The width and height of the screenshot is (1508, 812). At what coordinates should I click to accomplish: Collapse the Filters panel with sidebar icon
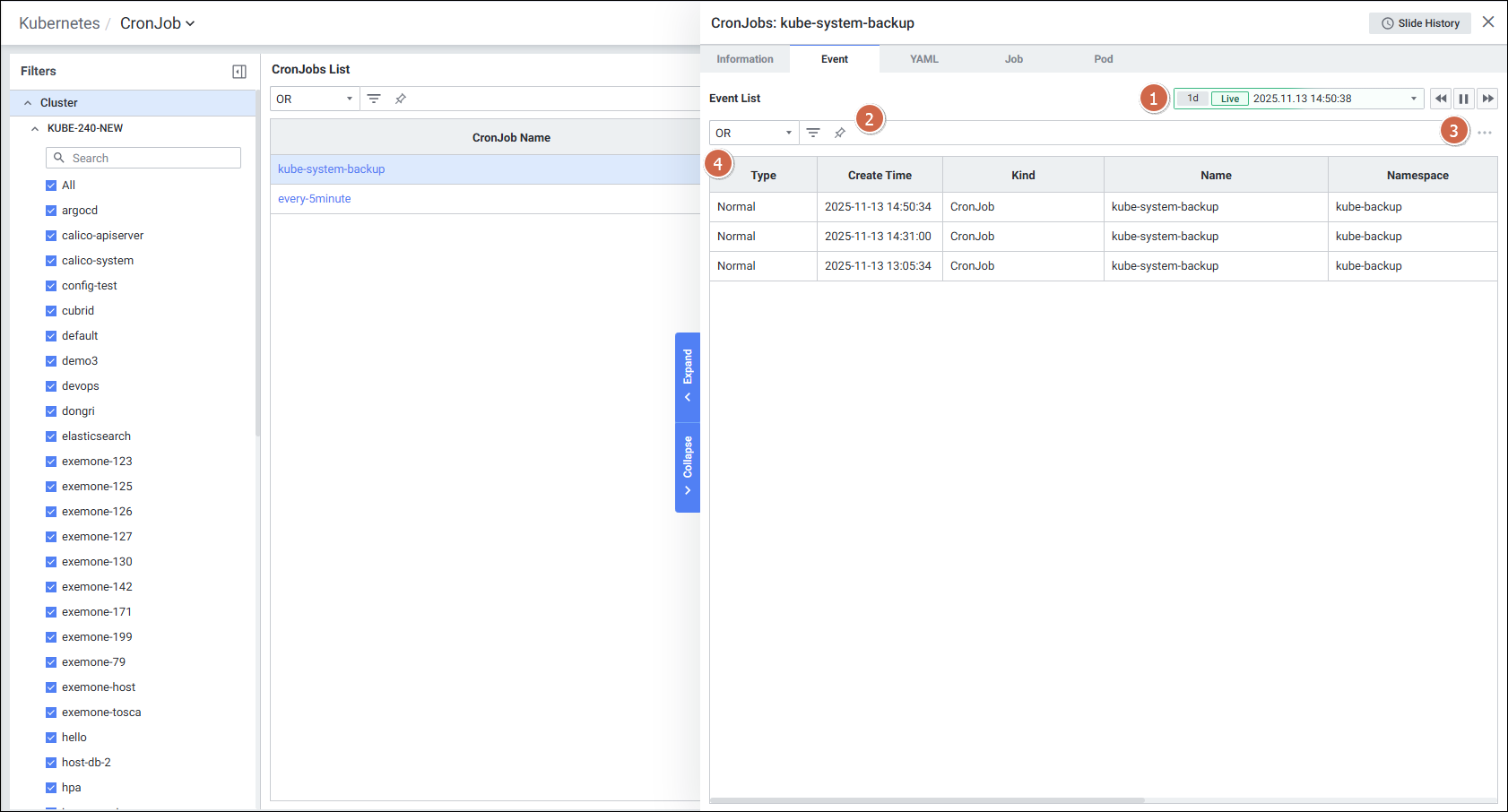click(239, 72)
